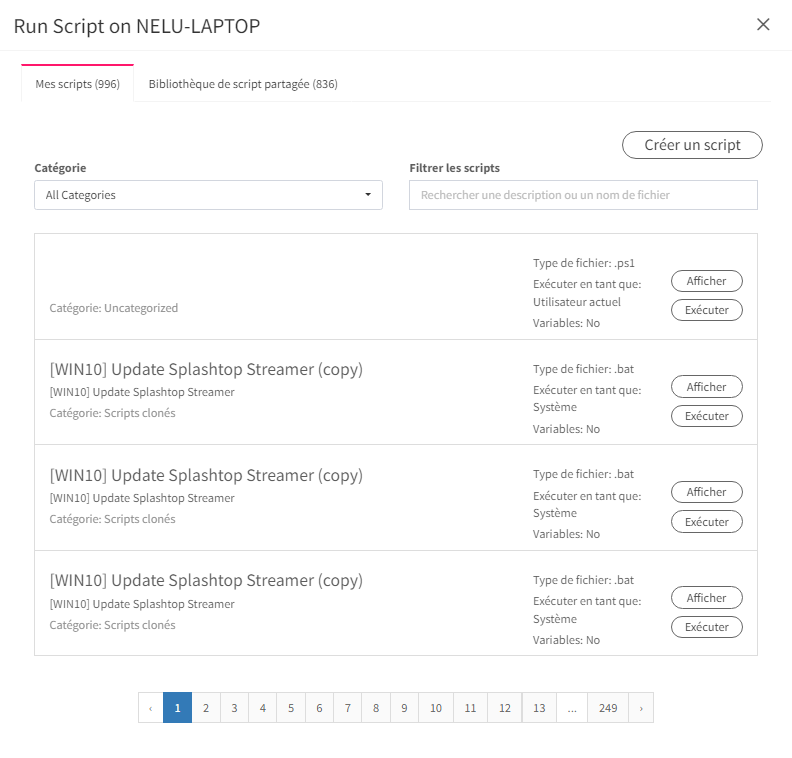792x758 pixels.
Task: Select page 11 in pagination
Action: tap(471, 708)
